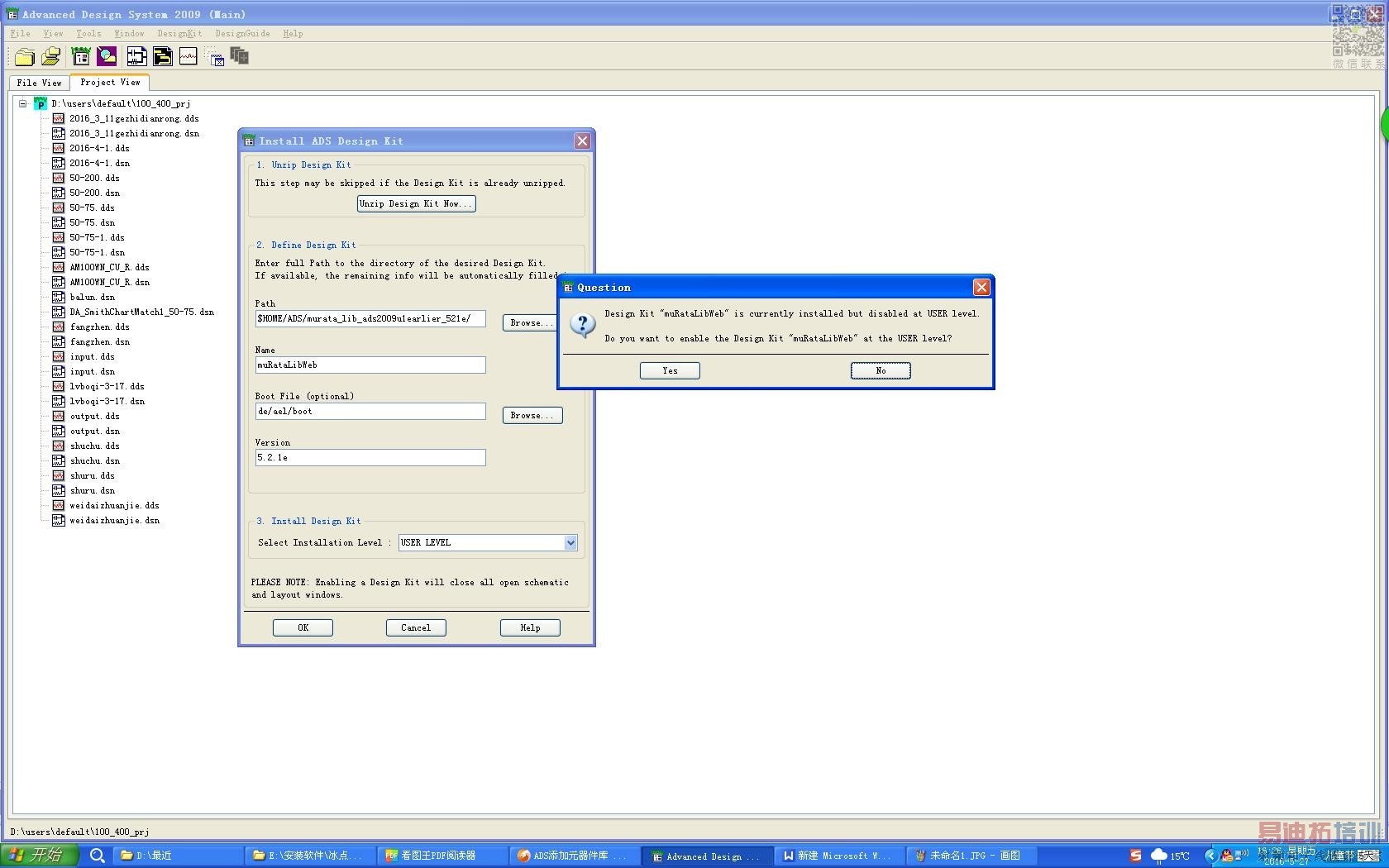1389x868 pixels.
Task: Click the project root P icon
Action: pos(40,104)
